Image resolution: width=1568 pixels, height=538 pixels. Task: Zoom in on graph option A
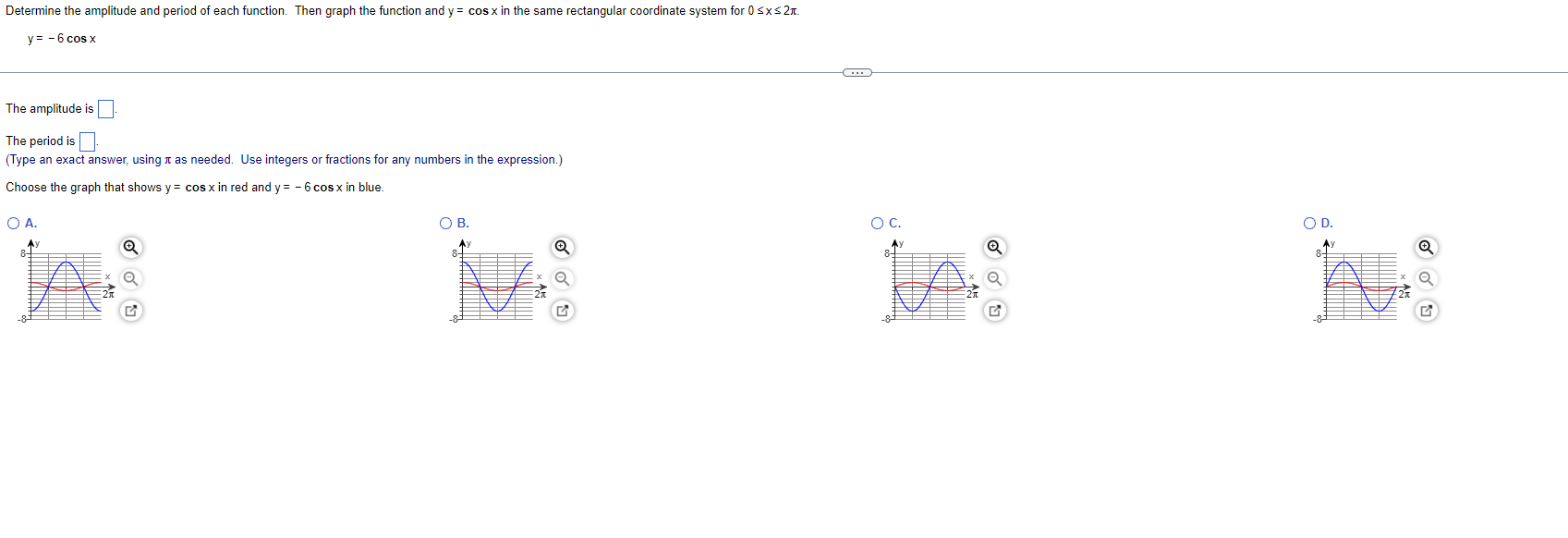click(x=130, y=248)
